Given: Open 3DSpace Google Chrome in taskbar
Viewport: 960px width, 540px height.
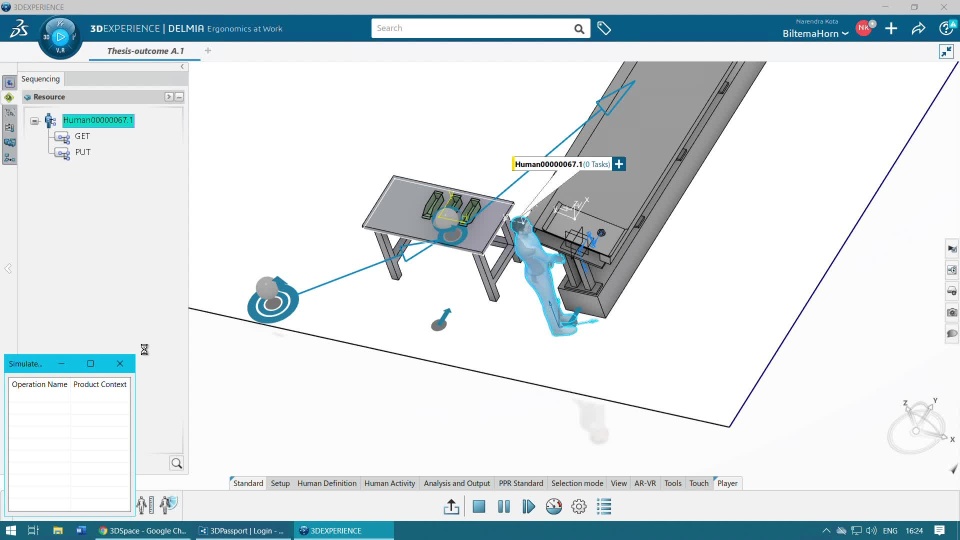Looking at the screenshot, I should 144,531.
